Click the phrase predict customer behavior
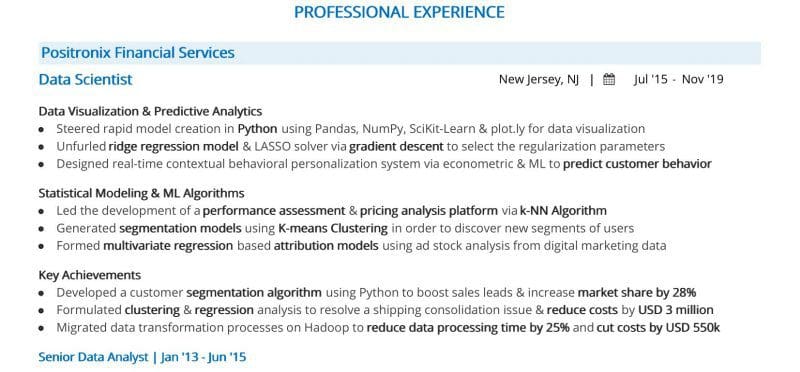Screen dimensions: 800x372 (637, 164)
